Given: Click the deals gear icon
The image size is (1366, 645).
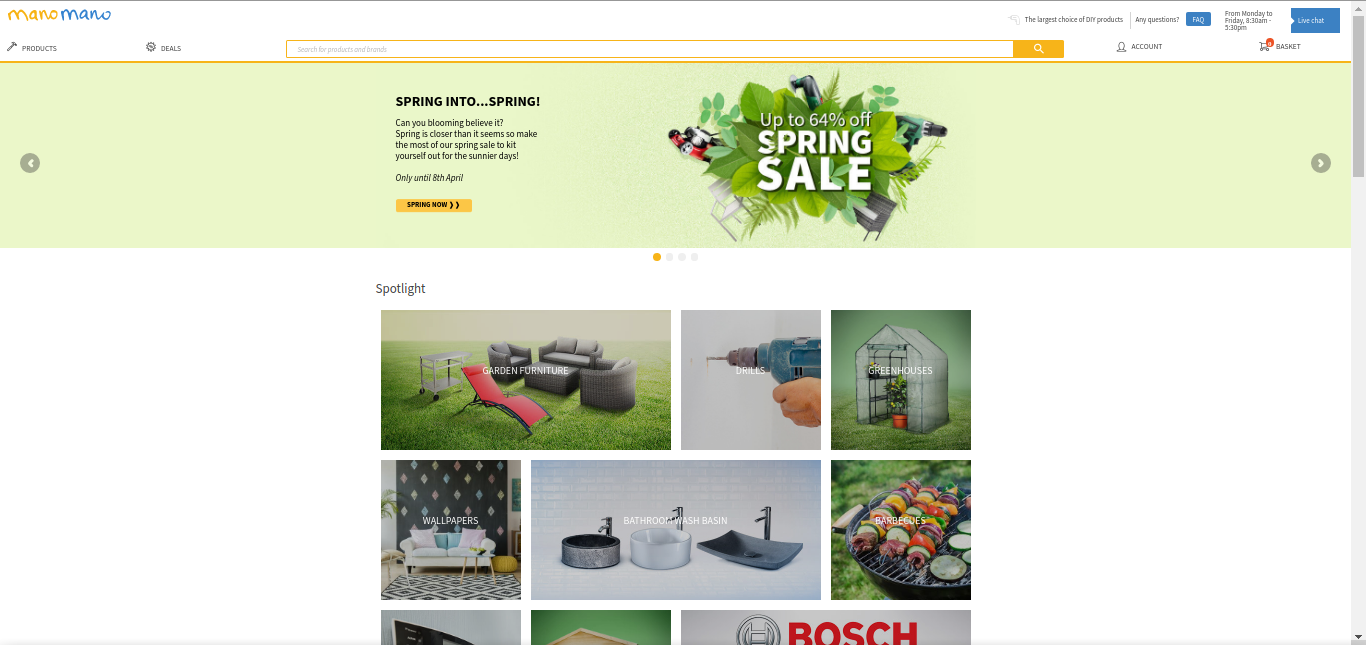Looking at the screenshot, I should [x=151, y=47].
